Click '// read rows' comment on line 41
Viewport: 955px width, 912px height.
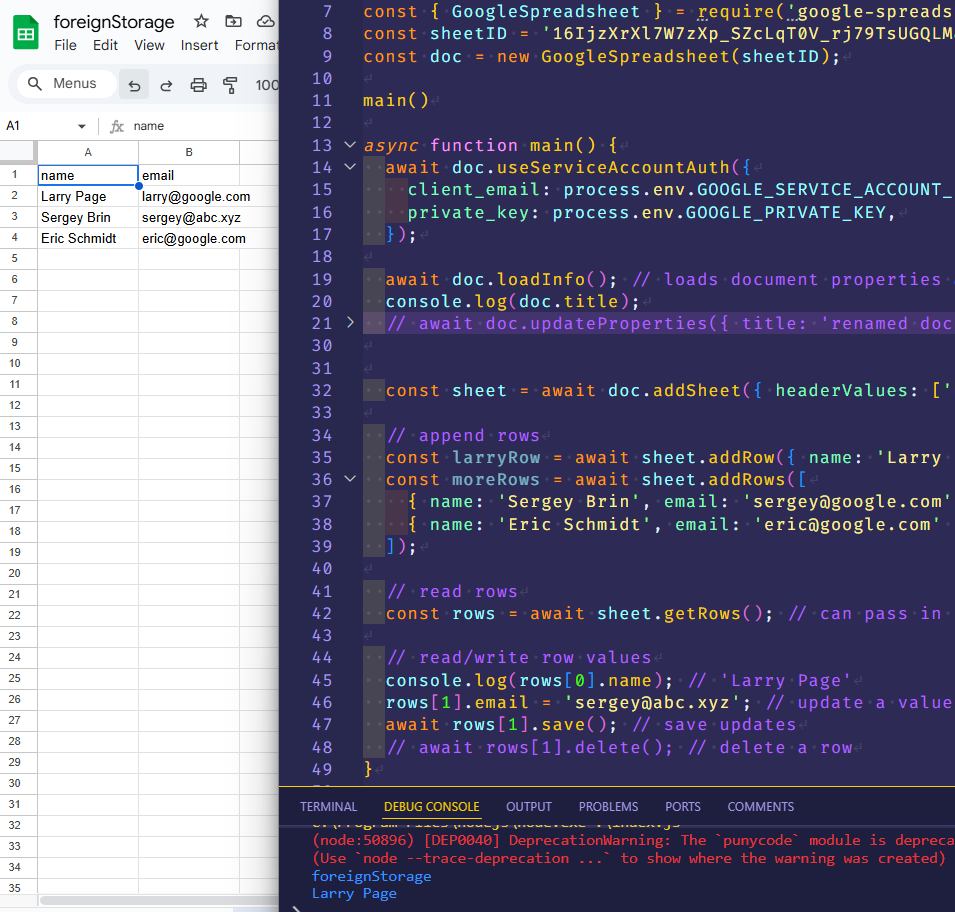point(453,592)
